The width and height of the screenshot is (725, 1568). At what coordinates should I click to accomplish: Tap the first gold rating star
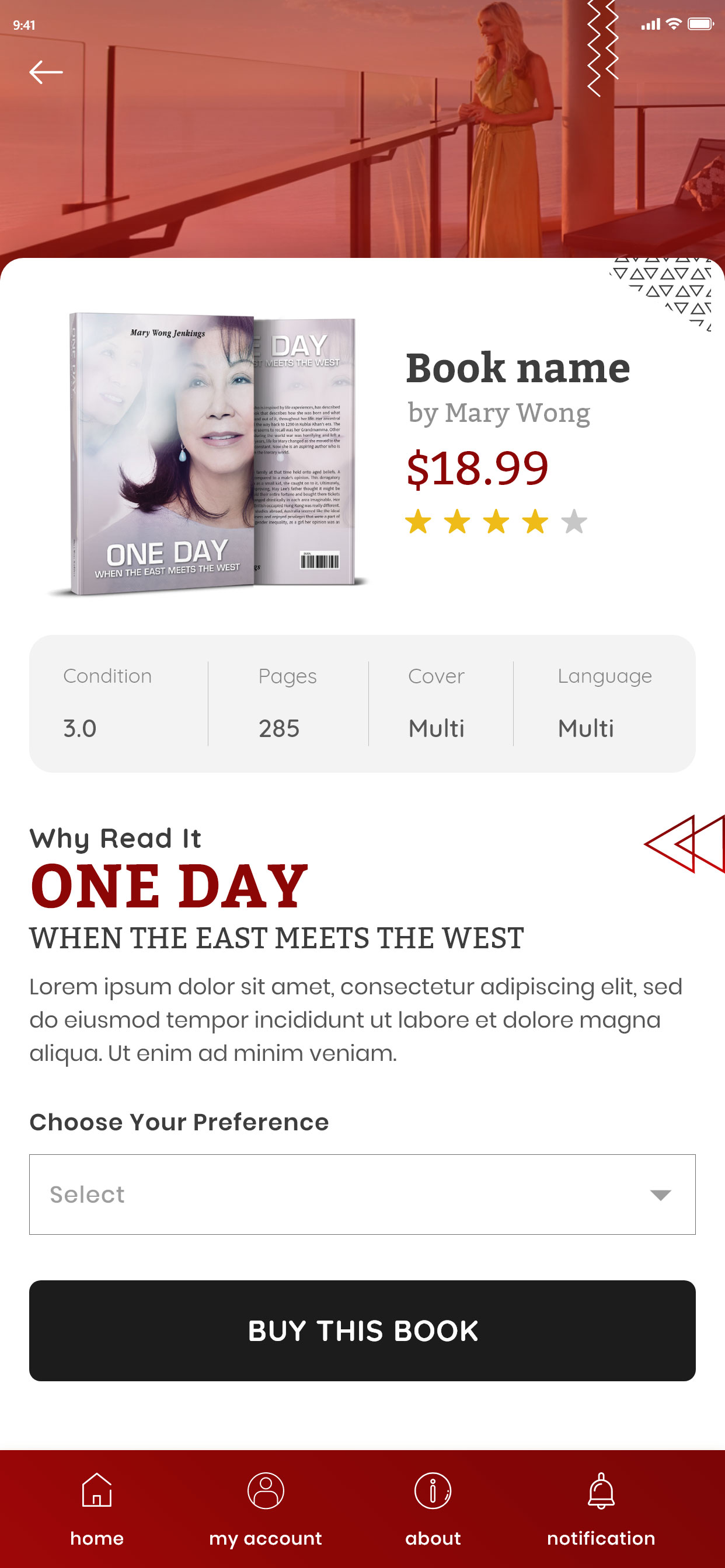tap(418, 522)
